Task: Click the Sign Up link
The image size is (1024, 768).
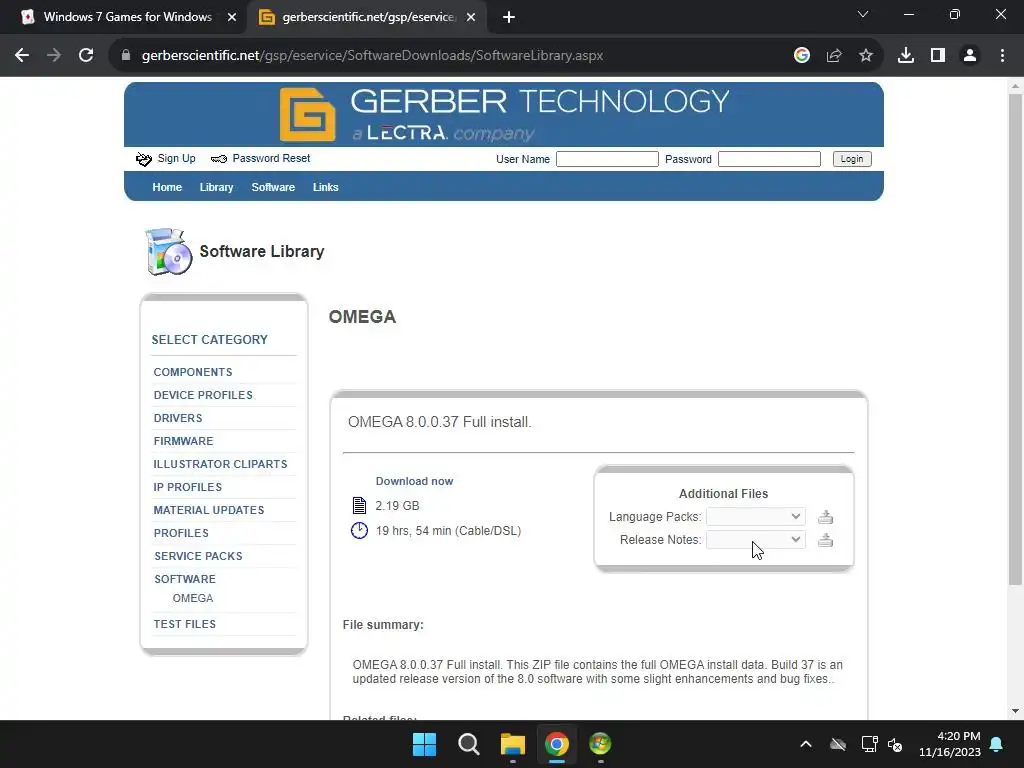Action: 176,158
